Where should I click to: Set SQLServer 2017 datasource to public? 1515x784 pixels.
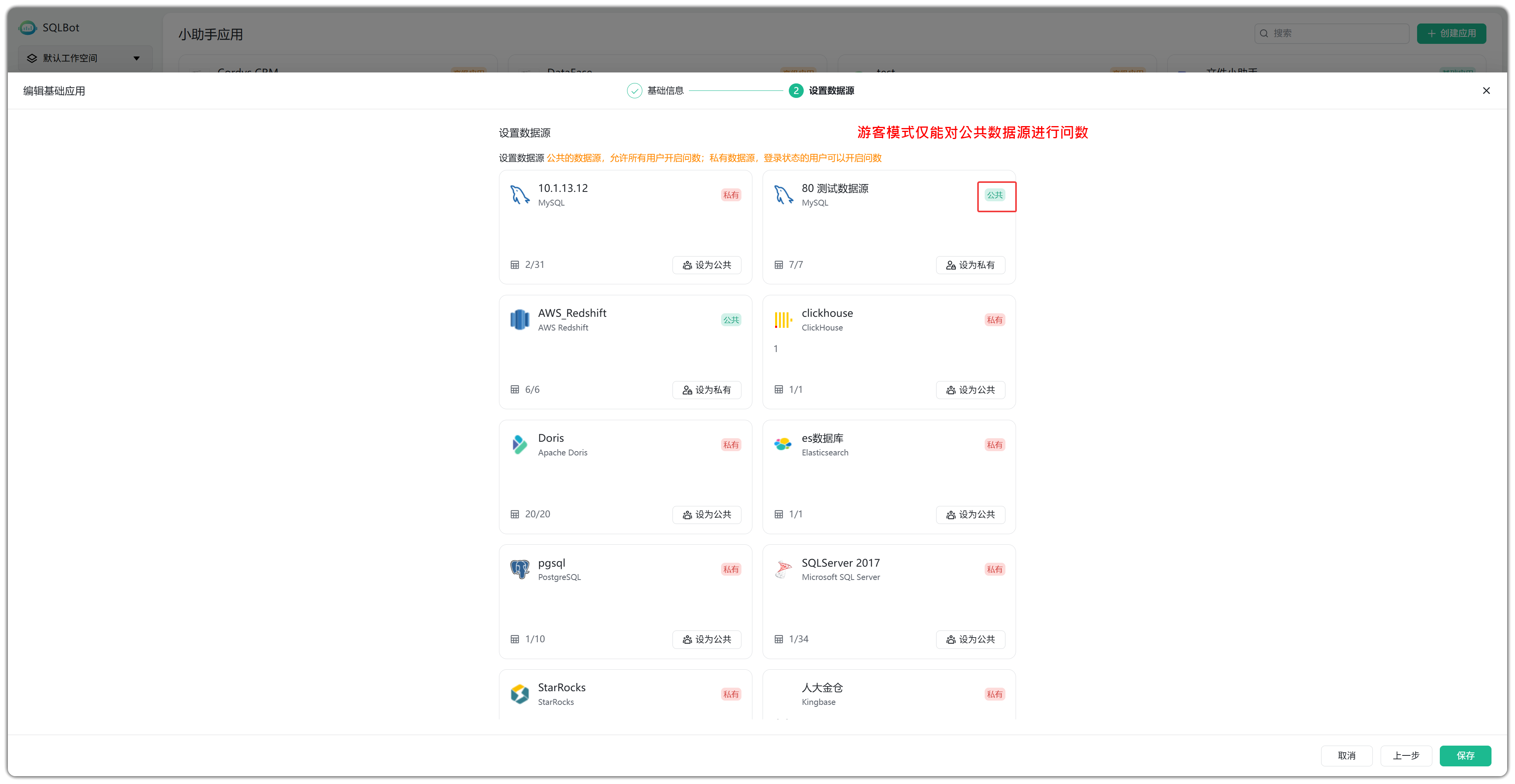click(970, 639)
